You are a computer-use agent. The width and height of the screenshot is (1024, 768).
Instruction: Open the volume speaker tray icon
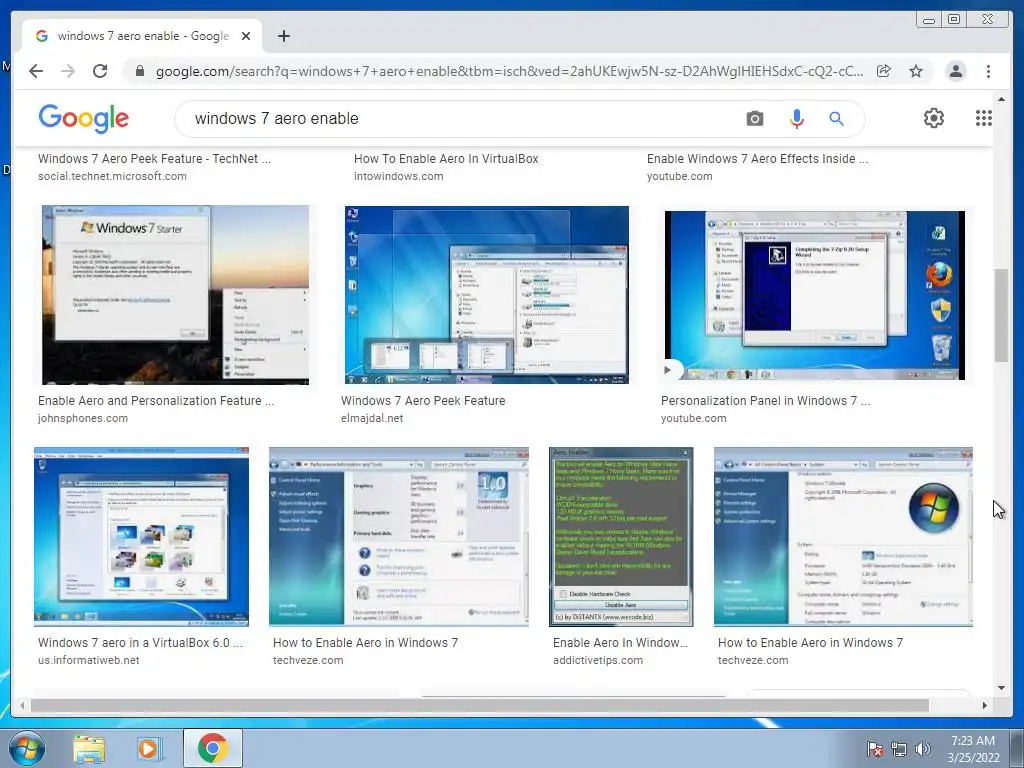pyautogui.click(x=922, y=750)
